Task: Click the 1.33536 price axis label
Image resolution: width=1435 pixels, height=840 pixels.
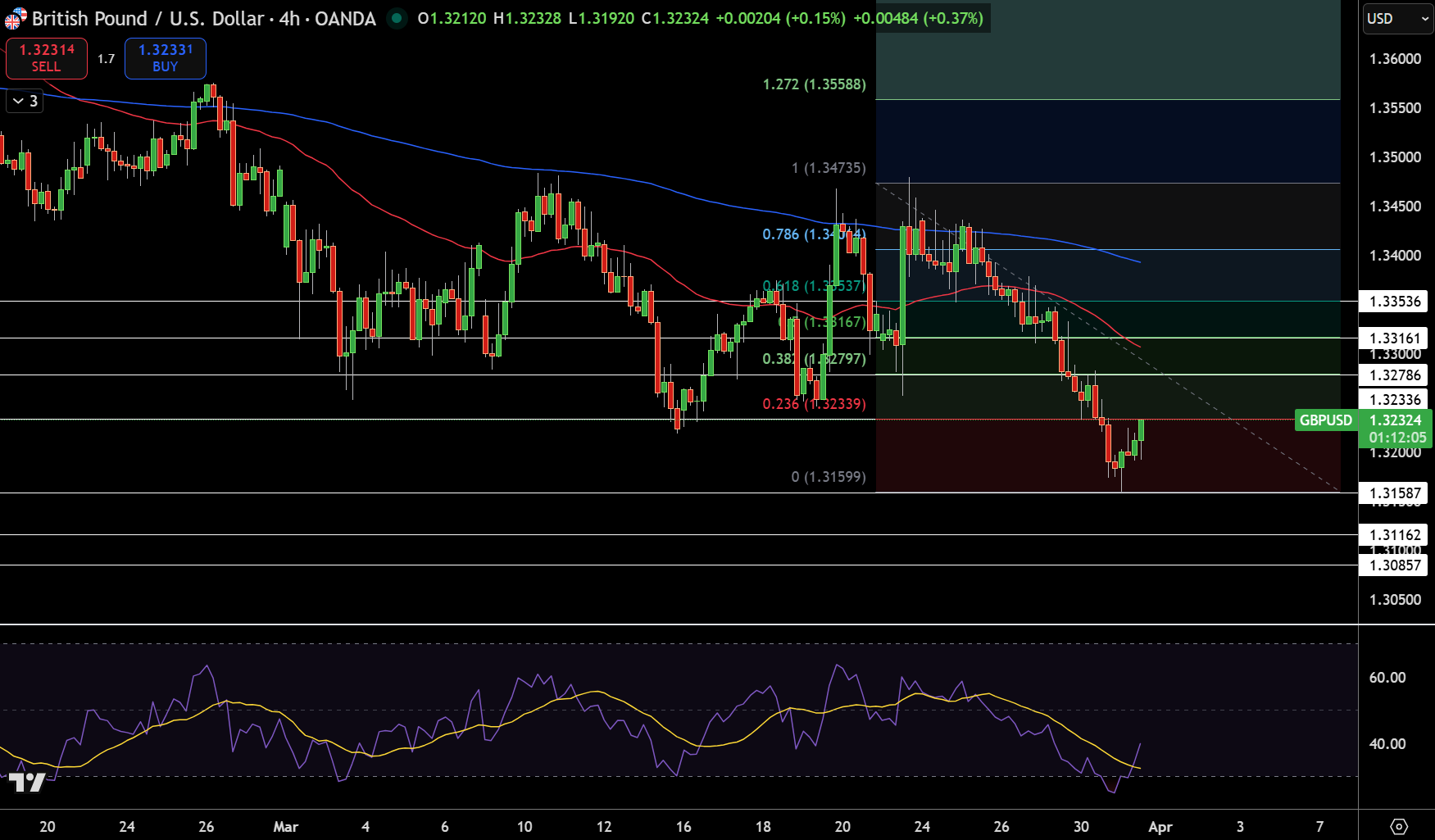Action: click(x=1393, y=302)
